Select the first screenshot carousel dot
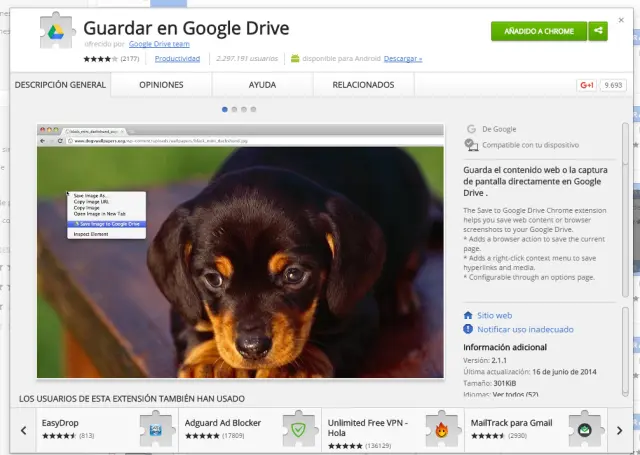The width and height of the screenshot is (640, 455). point(223,108)
